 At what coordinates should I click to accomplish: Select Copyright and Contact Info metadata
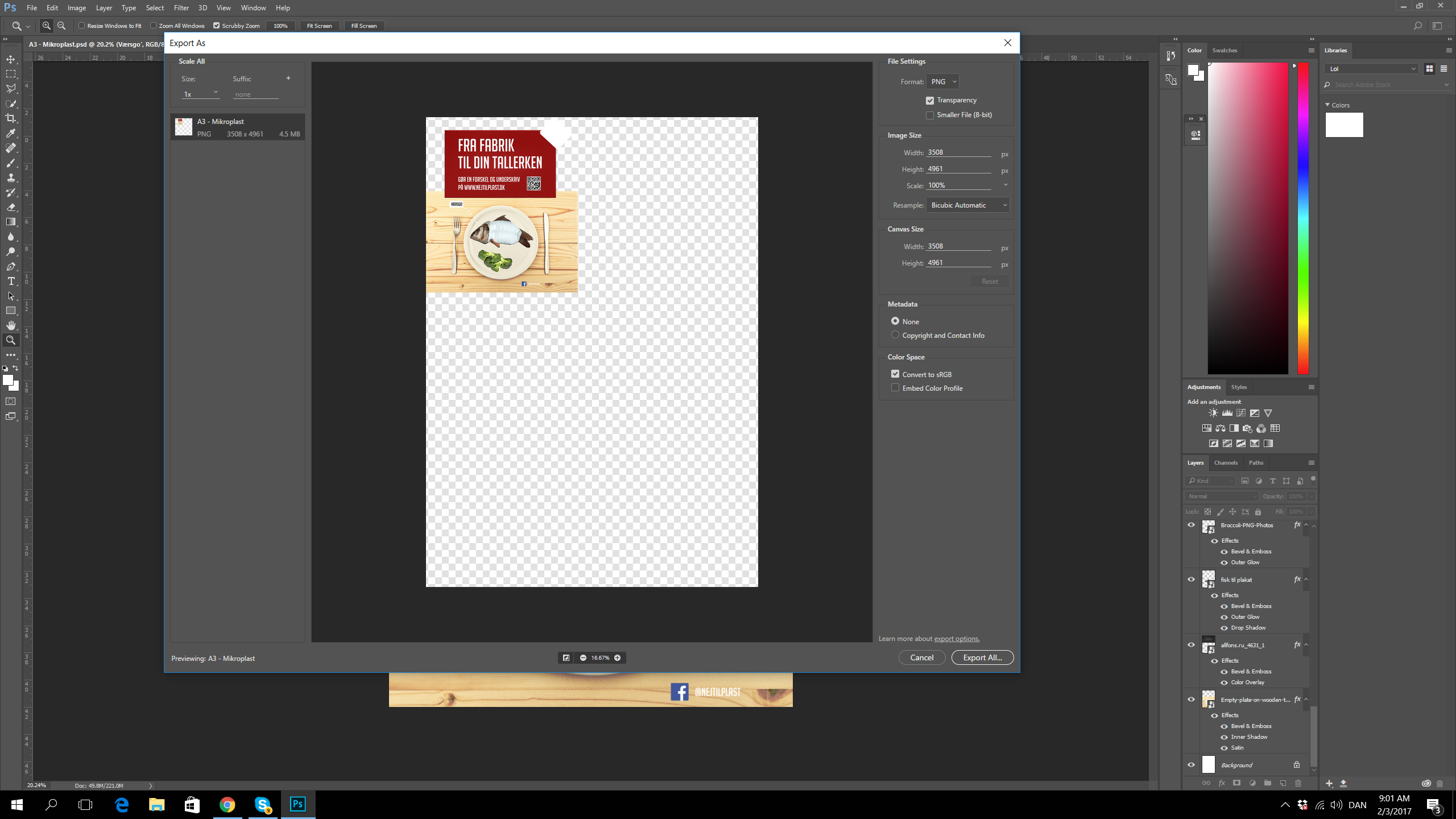[895, 335]
